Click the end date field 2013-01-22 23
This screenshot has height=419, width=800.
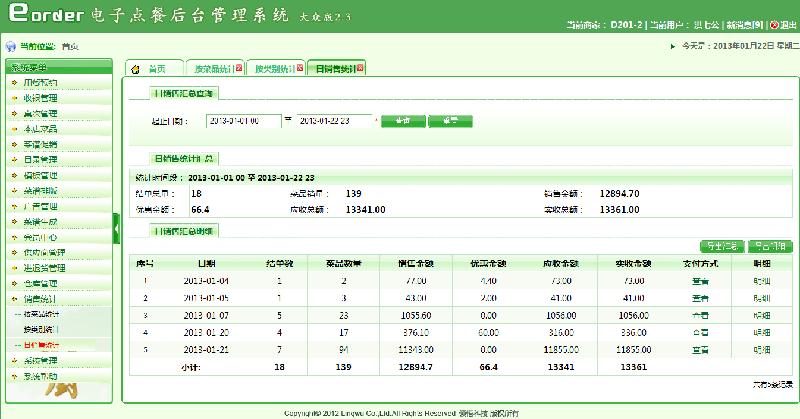335,121
